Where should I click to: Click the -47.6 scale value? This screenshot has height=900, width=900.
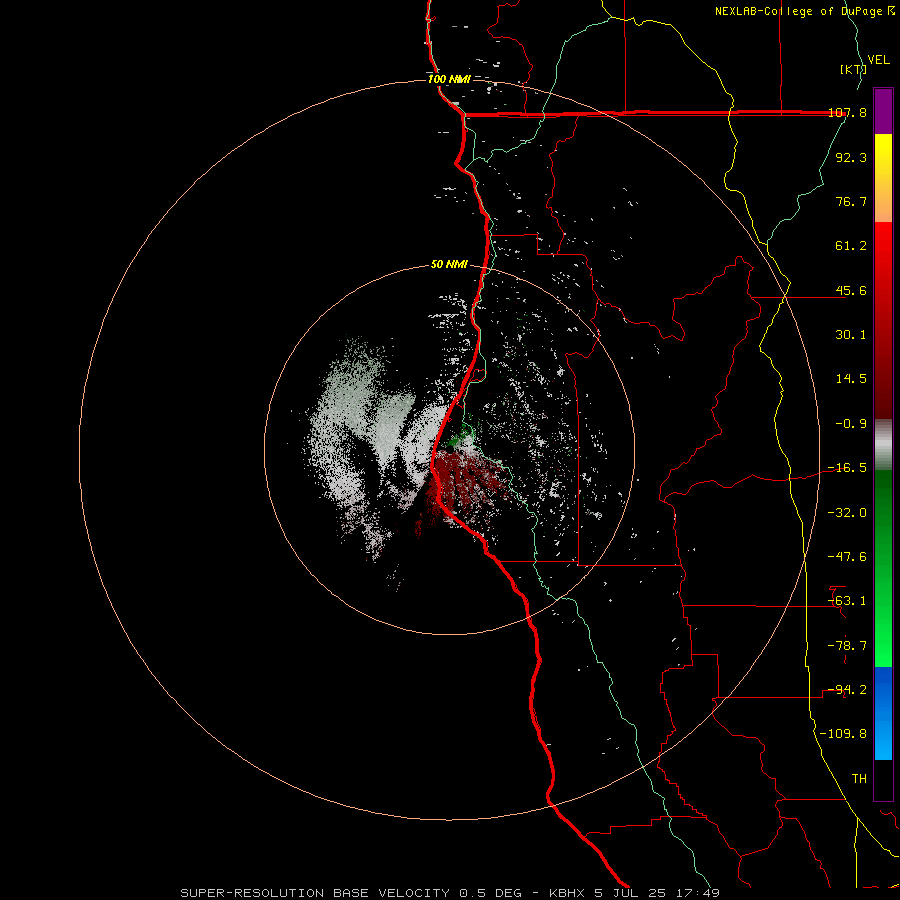(x=848, y=557)
